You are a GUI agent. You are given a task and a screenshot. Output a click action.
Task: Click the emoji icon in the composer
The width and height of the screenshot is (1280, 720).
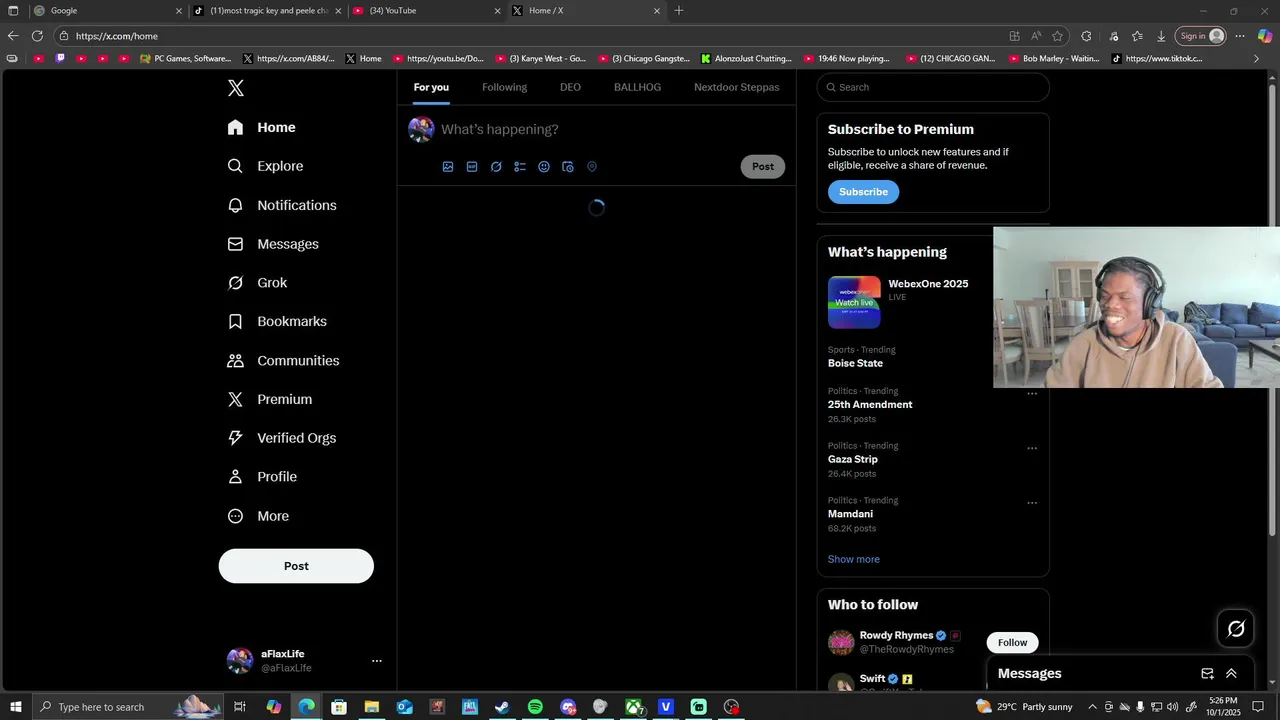coord(544,167)
